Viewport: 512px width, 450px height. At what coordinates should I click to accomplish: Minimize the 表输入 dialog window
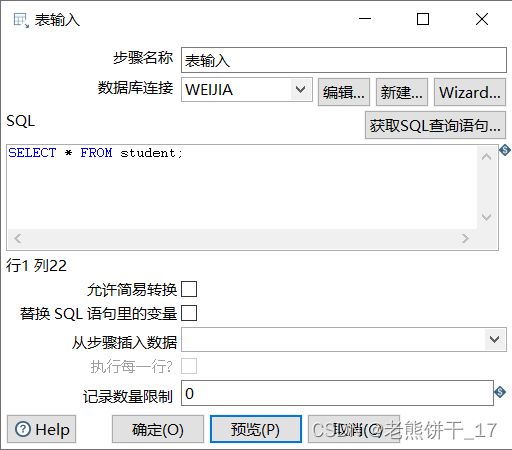pyautogui.click(x=365, y=19)
